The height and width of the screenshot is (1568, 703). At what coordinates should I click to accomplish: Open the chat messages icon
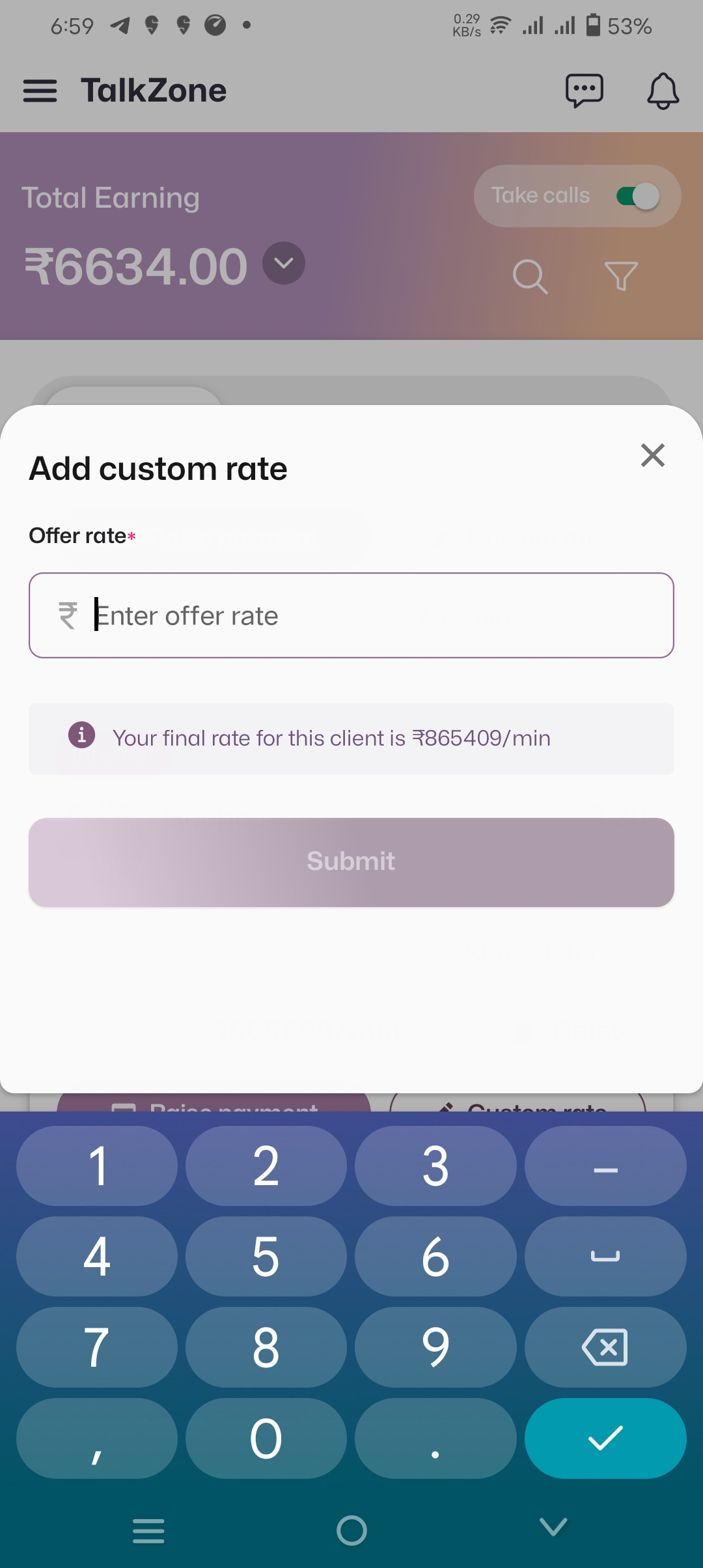585,91
